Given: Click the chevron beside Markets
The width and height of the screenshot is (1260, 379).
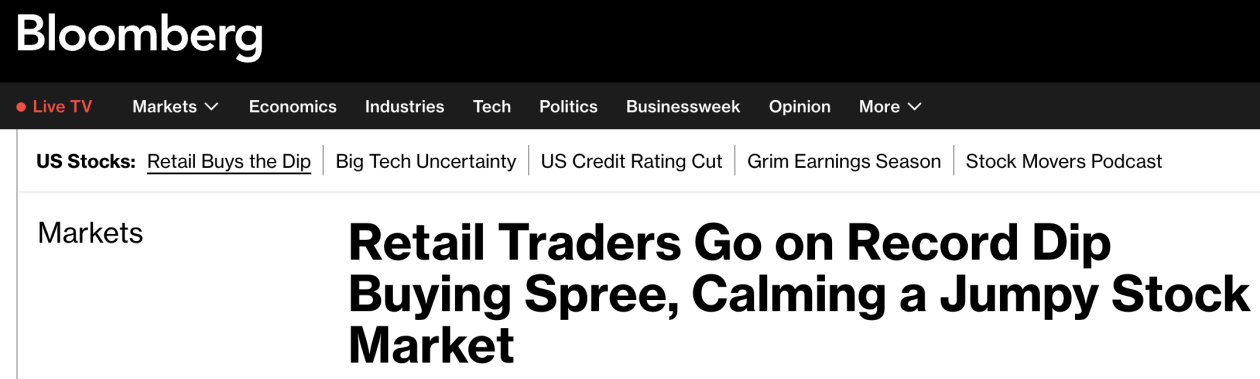Looking at the screenshot, I should [211, 107].
